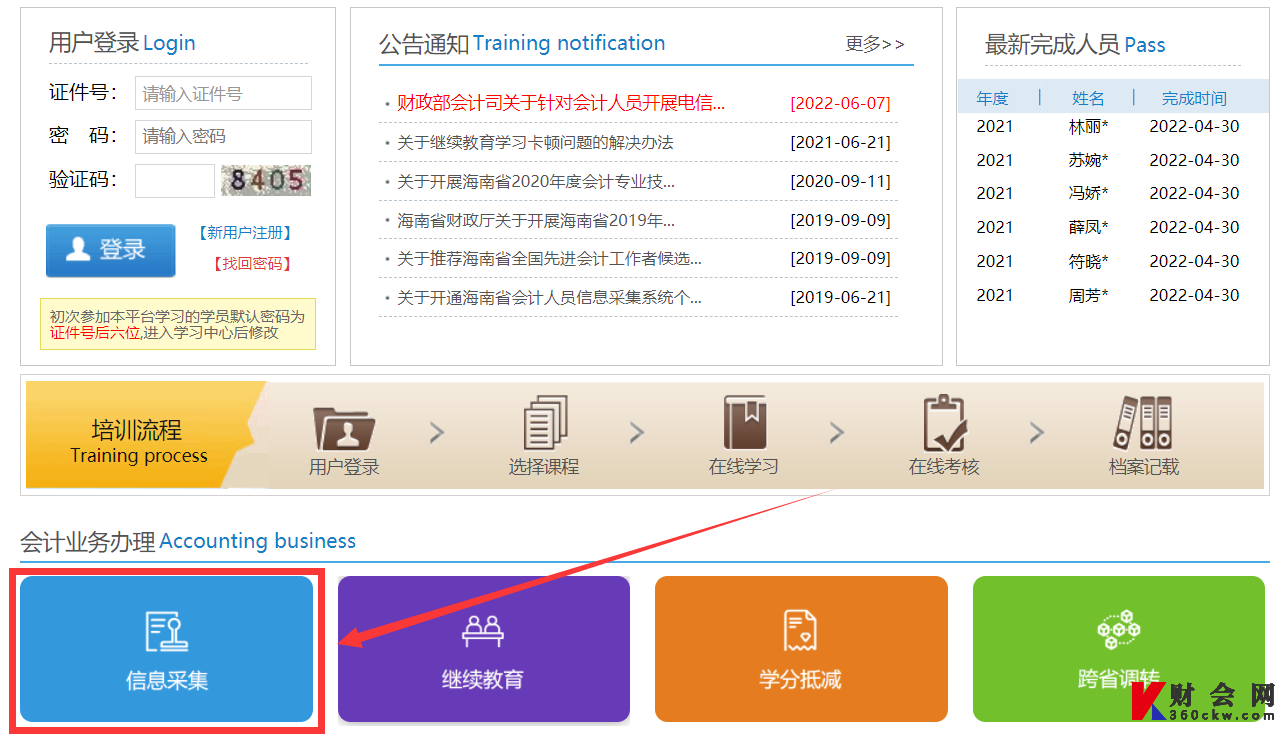Viewport: 1288px width, 742px height.
Task: Click the date [2022-06-07]
Action: point(840,103)
